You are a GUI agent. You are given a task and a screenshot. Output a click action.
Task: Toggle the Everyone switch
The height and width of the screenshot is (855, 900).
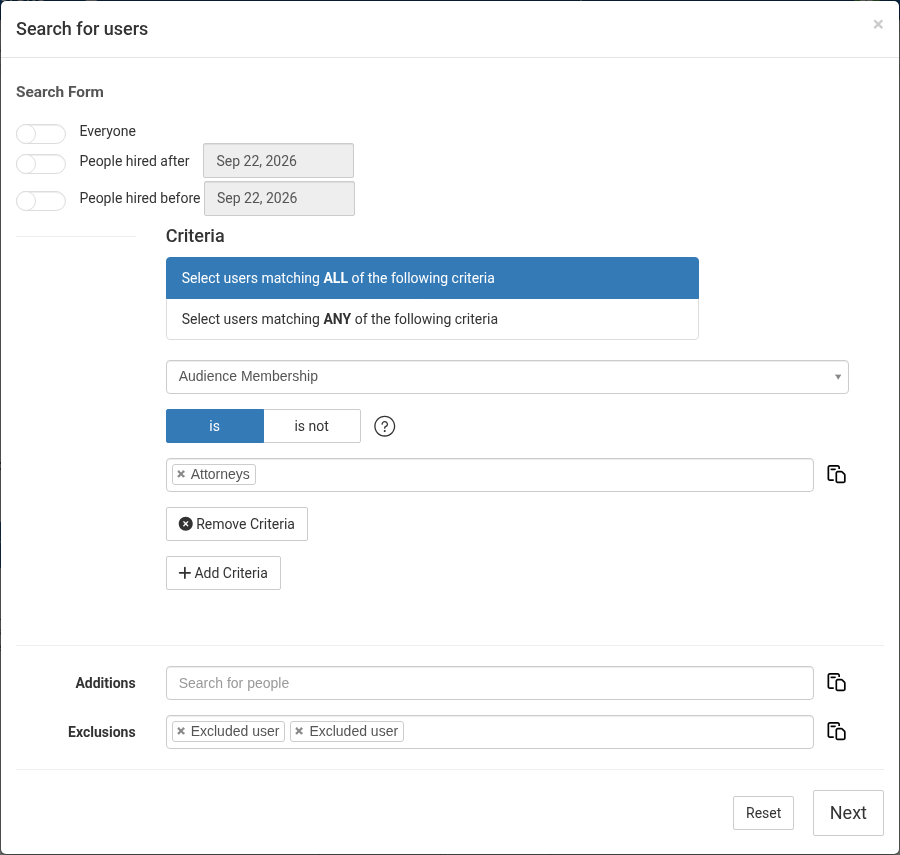[41, 133]
